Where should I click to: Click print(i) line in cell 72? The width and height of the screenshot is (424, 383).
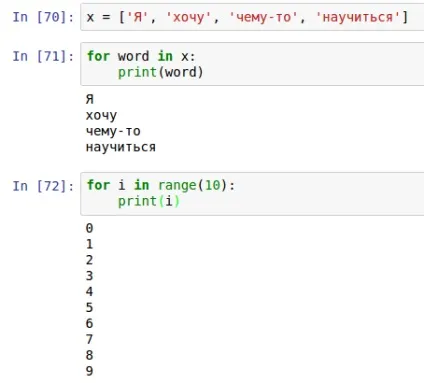[149, 201]
